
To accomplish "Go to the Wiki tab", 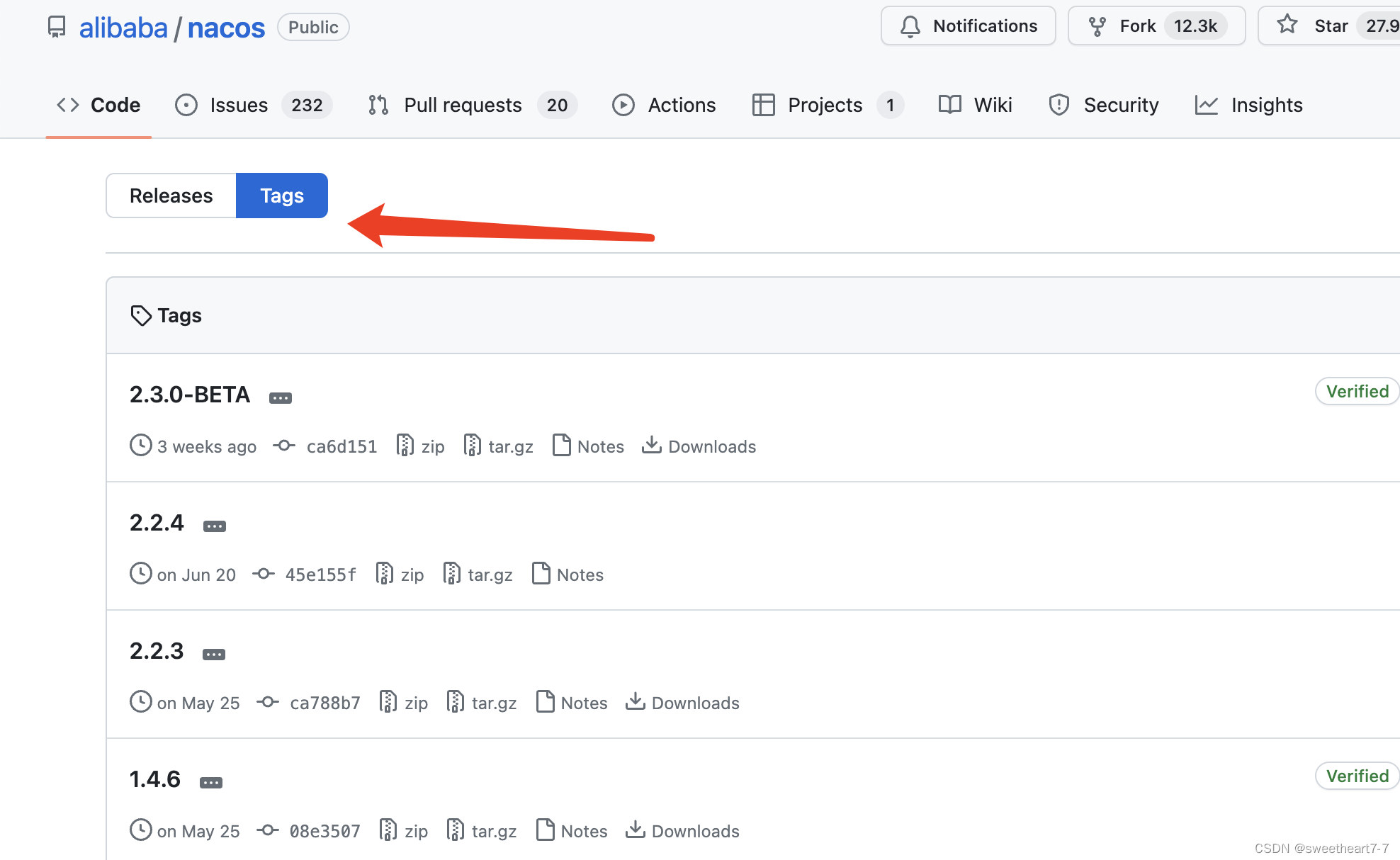I will 975,105.
